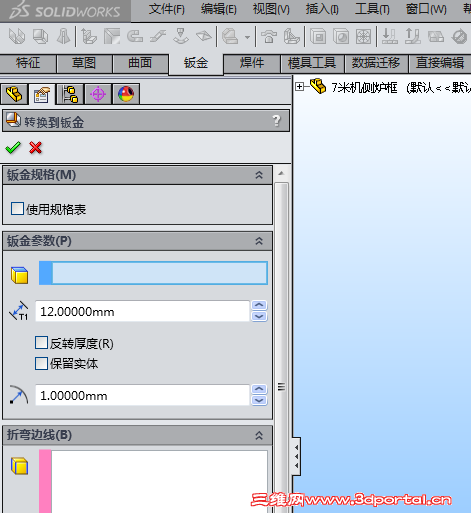Click the Fold toolbar icon

point(413,36)
